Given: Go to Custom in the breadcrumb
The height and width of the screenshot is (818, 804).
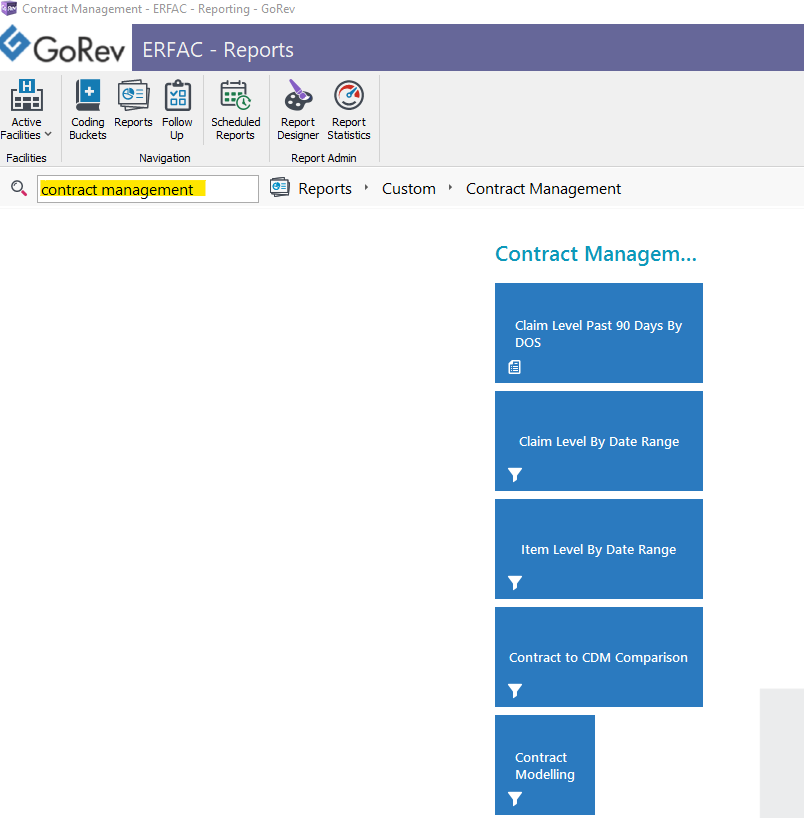Looking at the screenshot, I should point(409,189).
